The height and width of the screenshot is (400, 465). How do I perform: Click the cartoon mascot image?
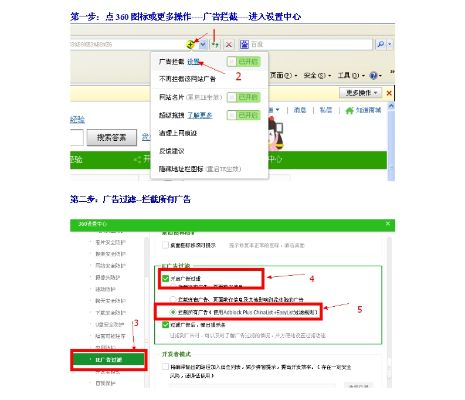coord(275,133)
